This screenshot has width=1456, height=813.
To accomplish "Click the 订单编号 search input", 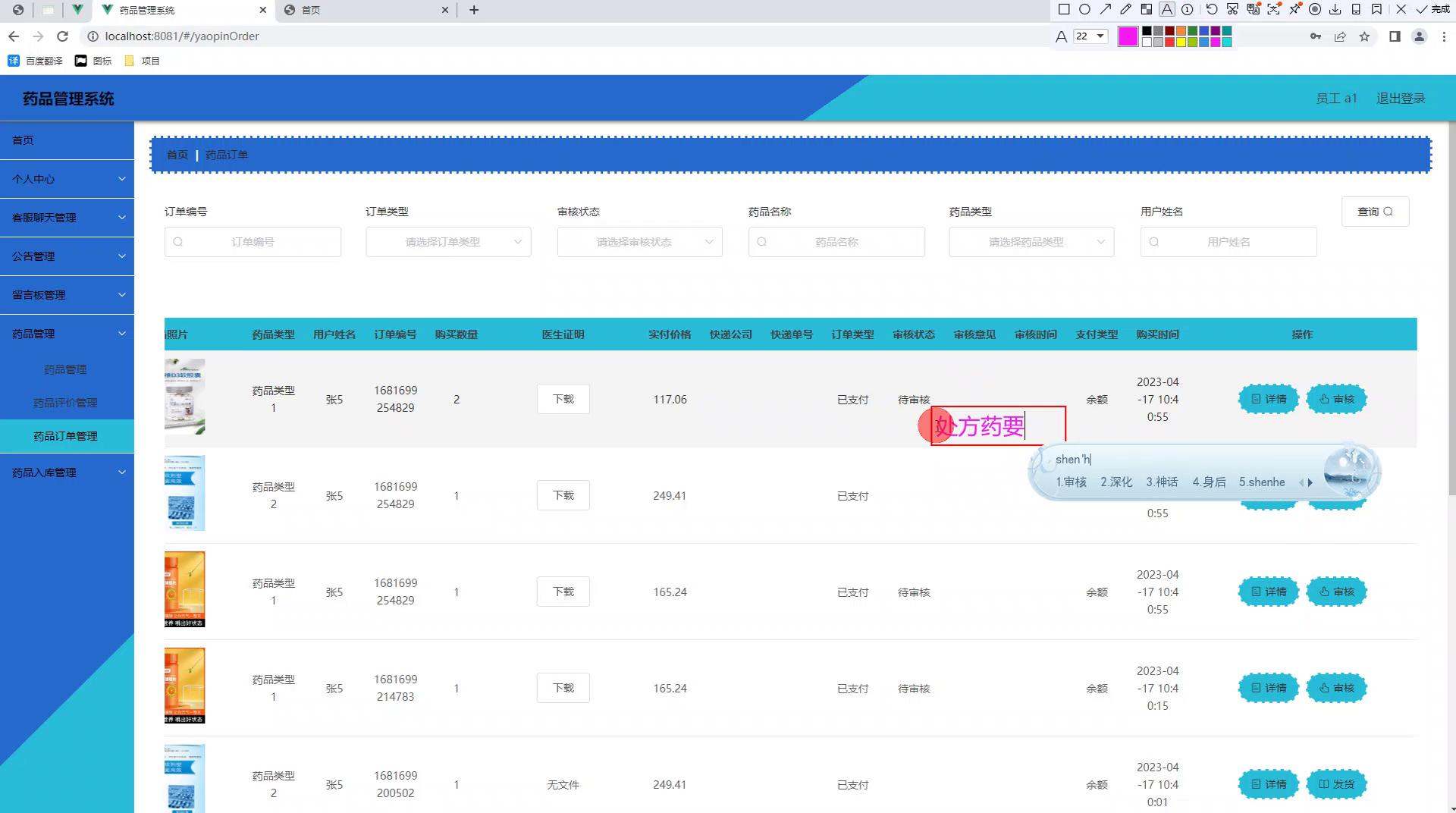I will 253,242.
